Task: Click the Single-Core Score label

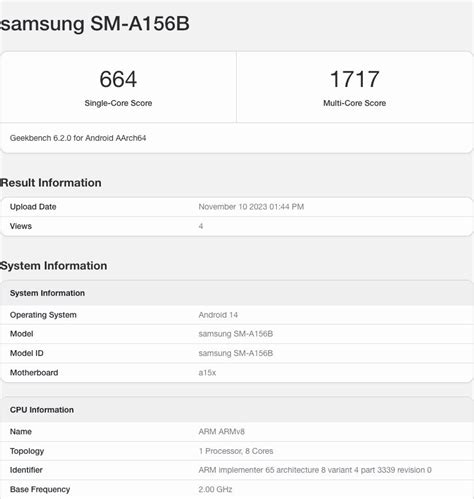Action: 118,103
